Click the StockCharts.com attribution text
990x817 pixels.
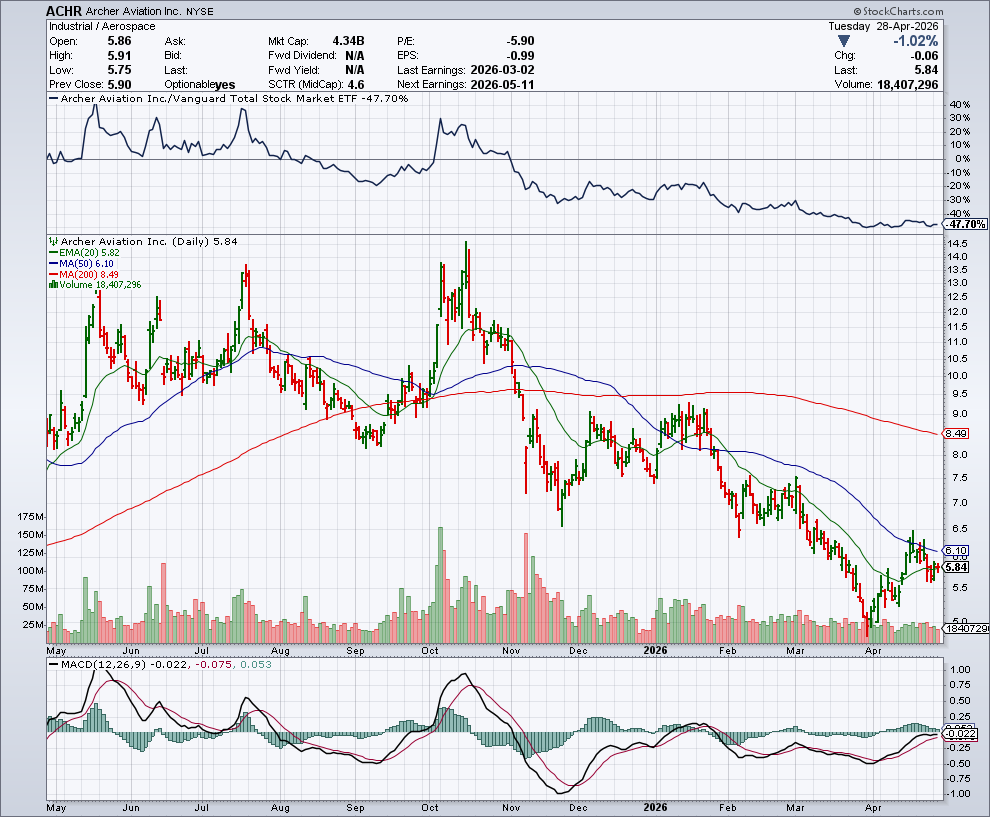point(898,11)
